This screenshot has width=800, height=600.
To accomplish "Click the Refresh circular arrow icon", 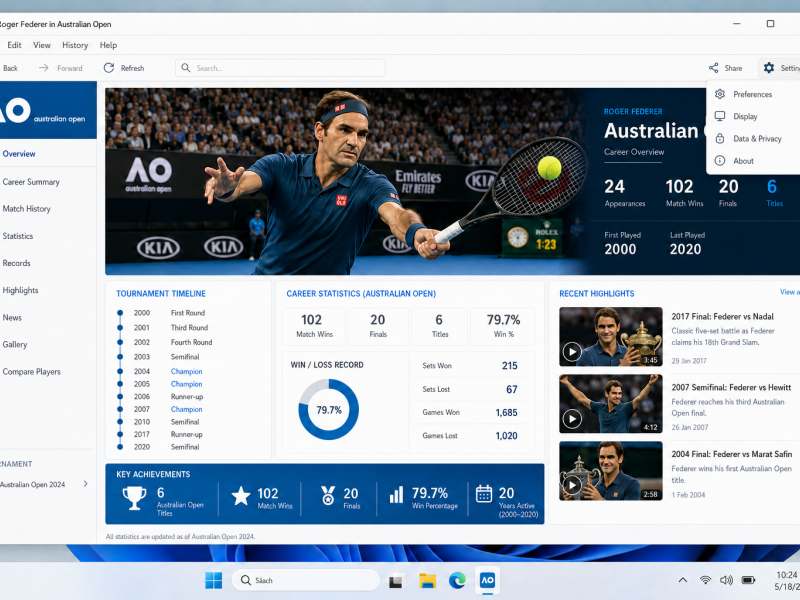I will click(109, 68).
